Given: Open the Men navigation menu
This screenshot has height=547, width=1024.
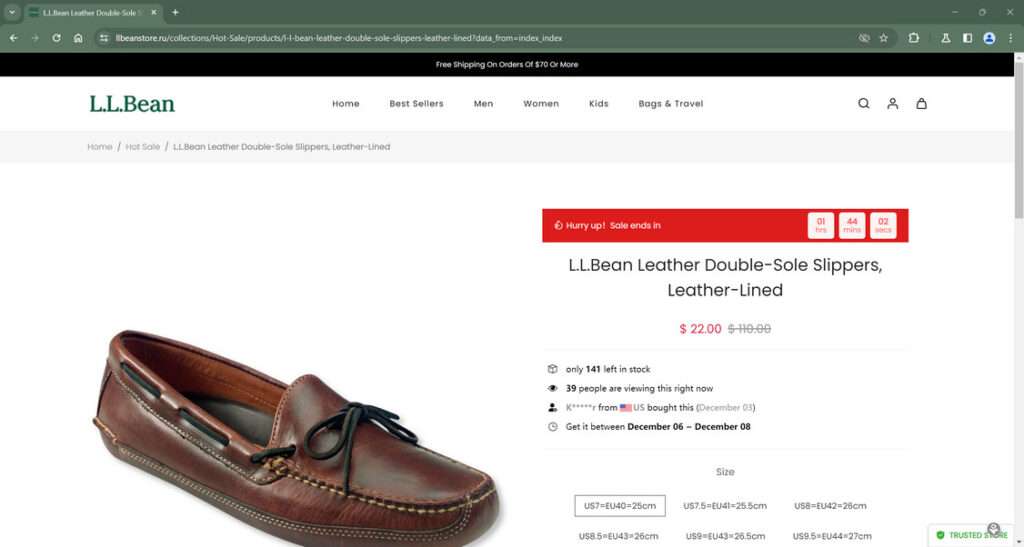Looking at the screenshot, I should click(483, 103).
